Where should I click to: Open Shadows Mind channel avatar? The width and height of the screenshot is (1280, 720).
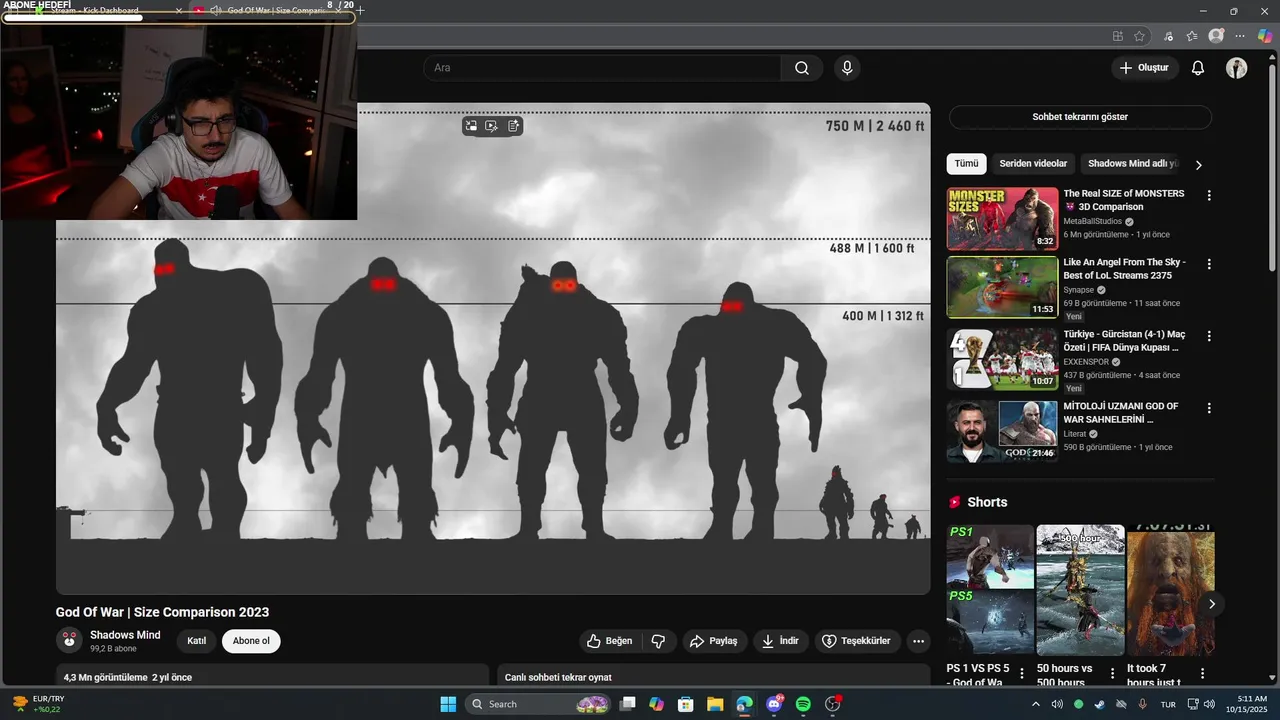point(69,641)
